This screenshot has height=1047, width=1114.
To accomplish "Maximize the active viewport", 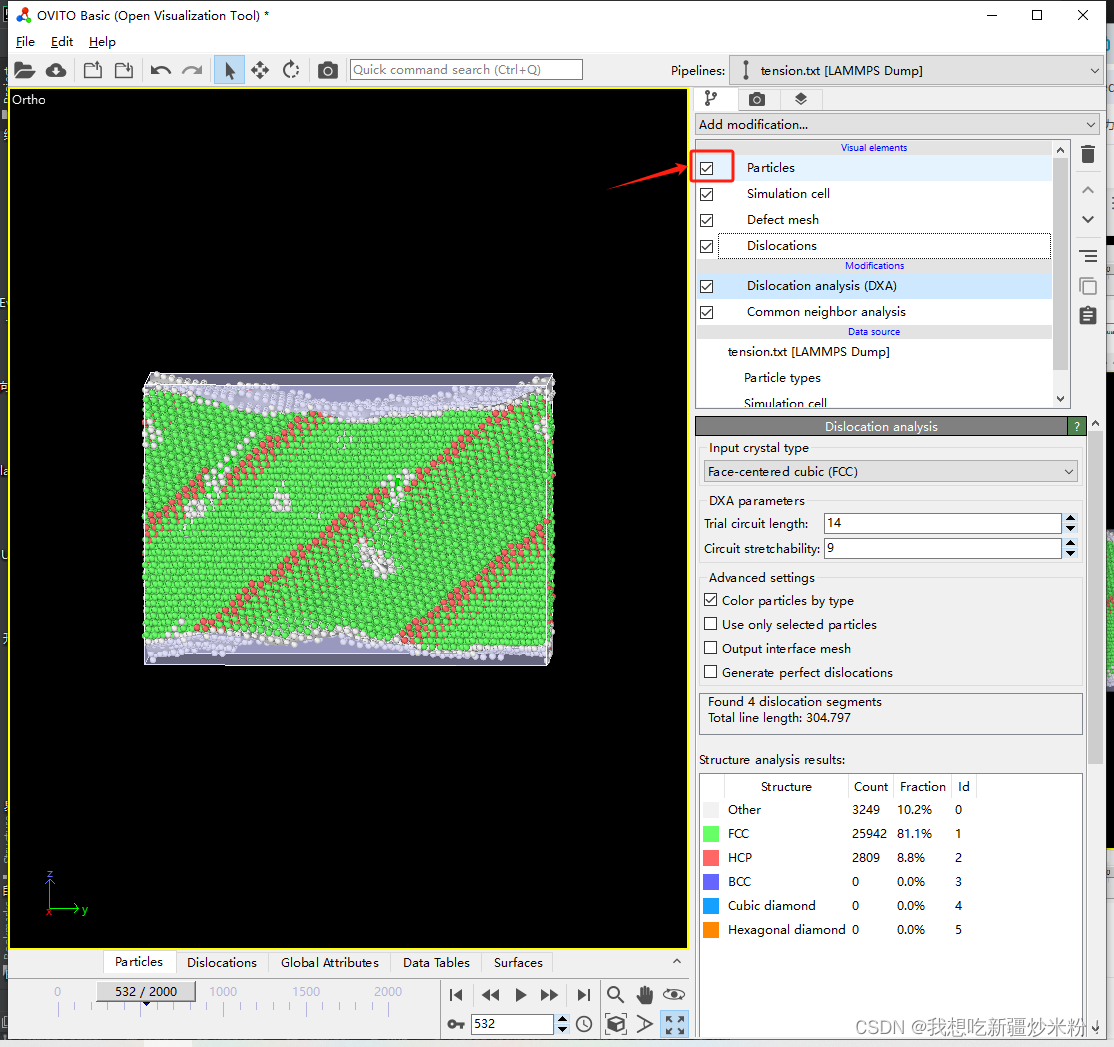I will pos(674,1024).
